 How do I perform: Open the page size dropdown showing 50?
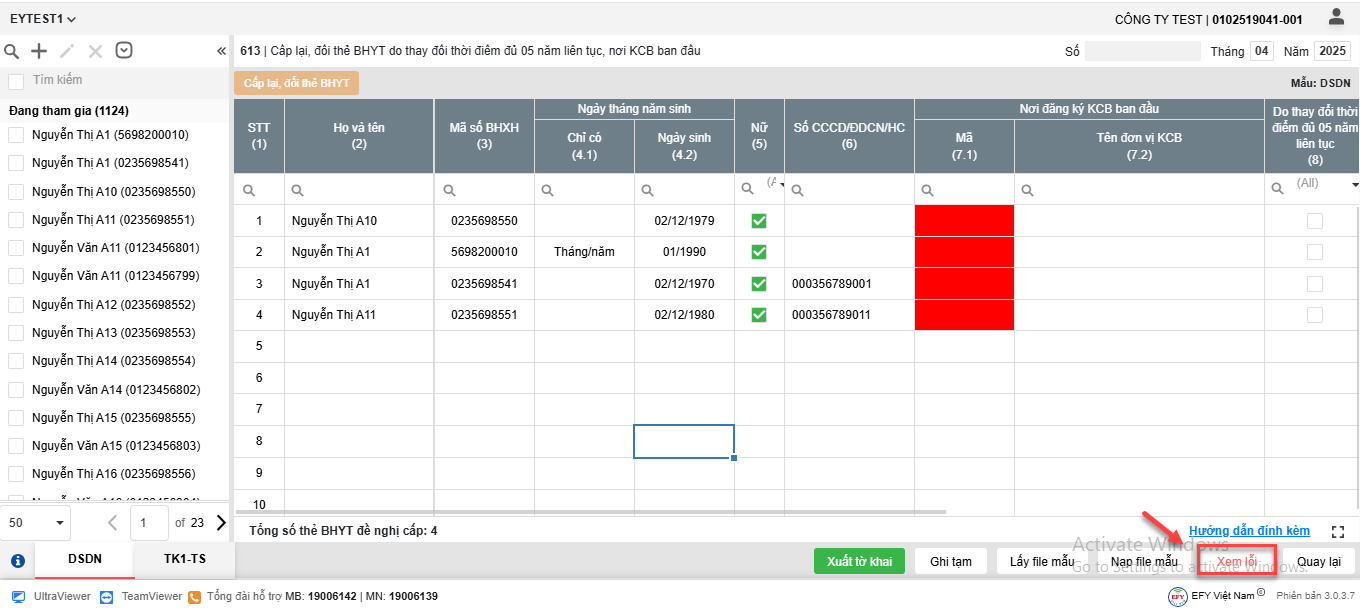(36, 522)
